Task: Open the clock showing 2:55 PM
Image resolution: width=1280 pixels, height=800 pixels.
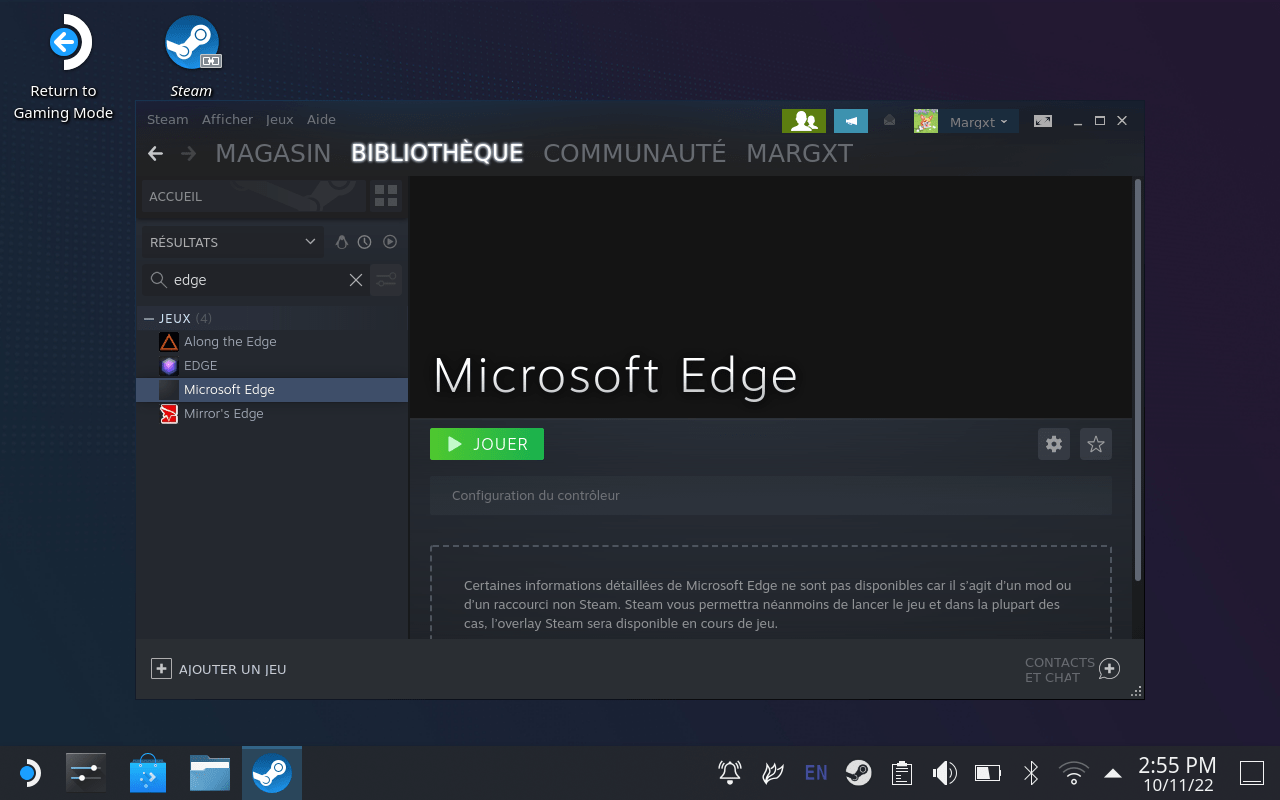Action: coord(1177,774)
